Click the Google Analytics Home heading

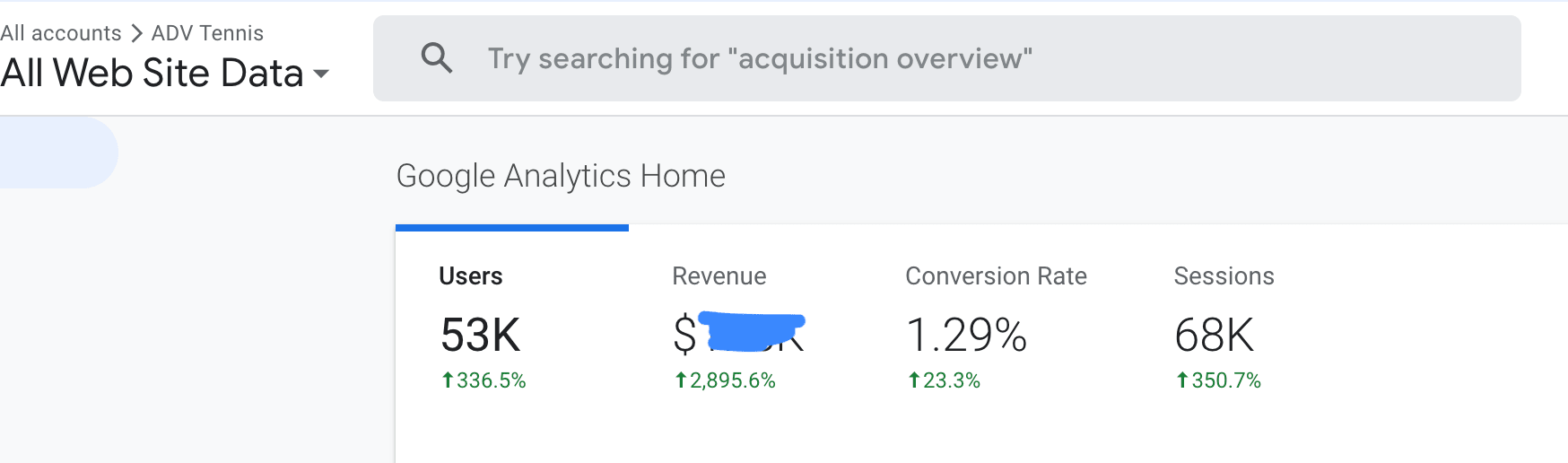coord(561,176)
